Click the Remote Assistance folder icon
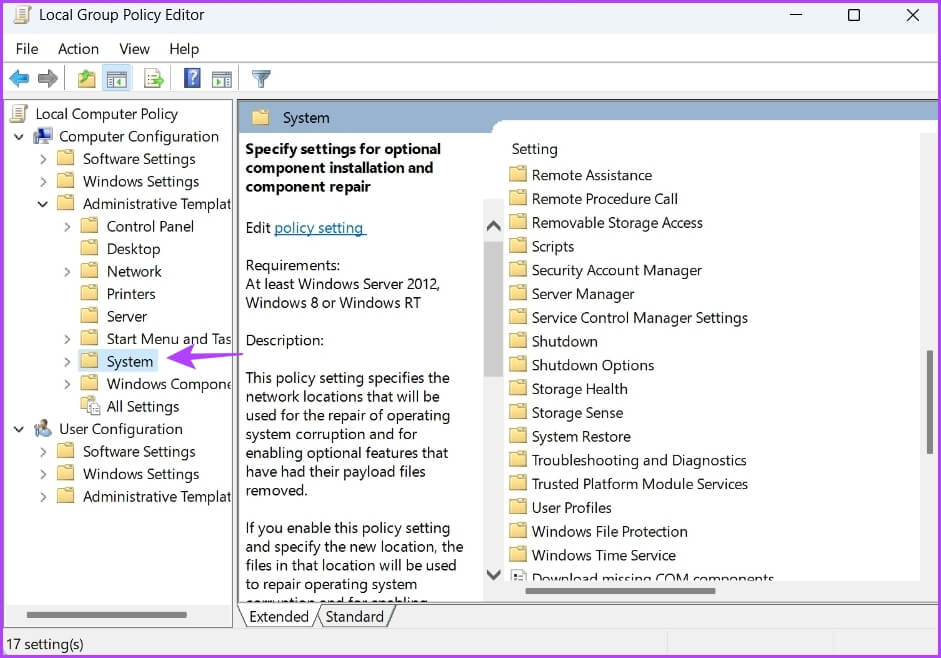The image size is (941, 658). 517,175
